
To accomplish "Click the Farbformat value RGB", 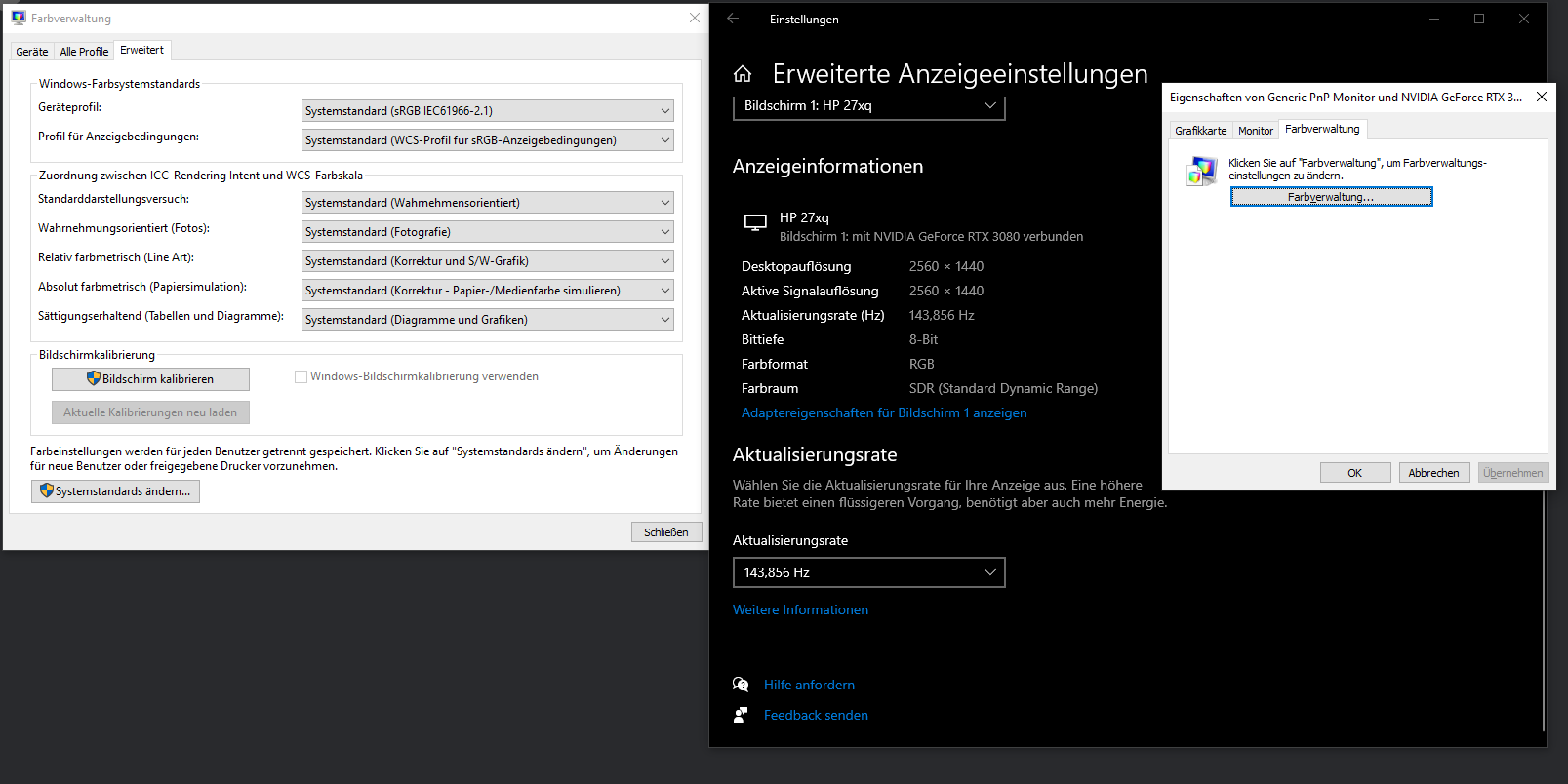I will point(922,364).
